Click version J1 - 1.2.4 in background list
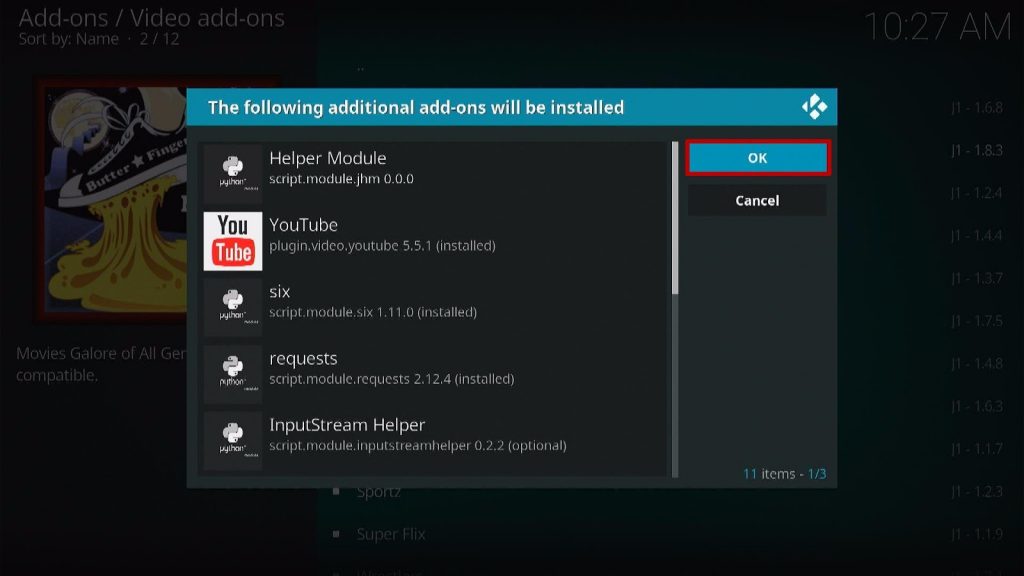1024x576 pixels. pos(976,193)
